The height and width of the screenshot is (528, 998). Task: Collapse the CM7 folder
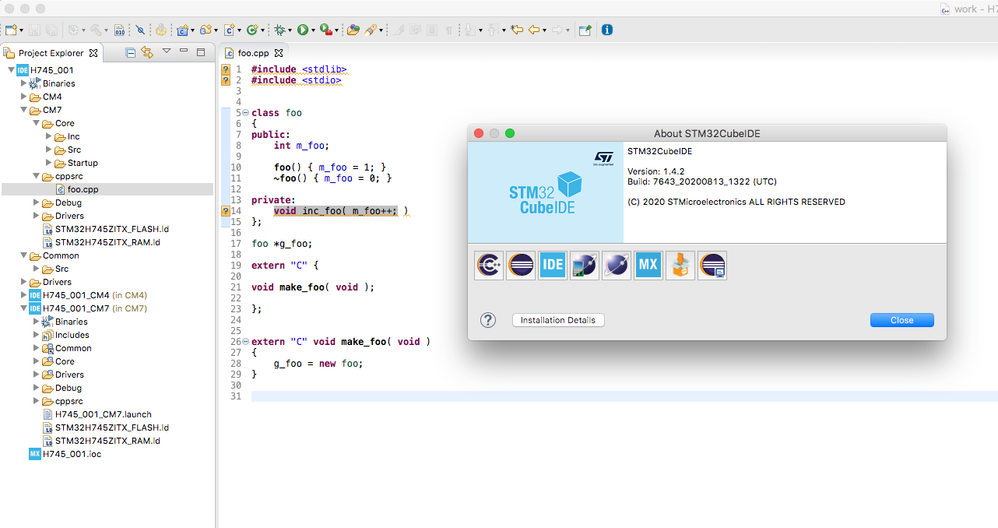(24, 110)
